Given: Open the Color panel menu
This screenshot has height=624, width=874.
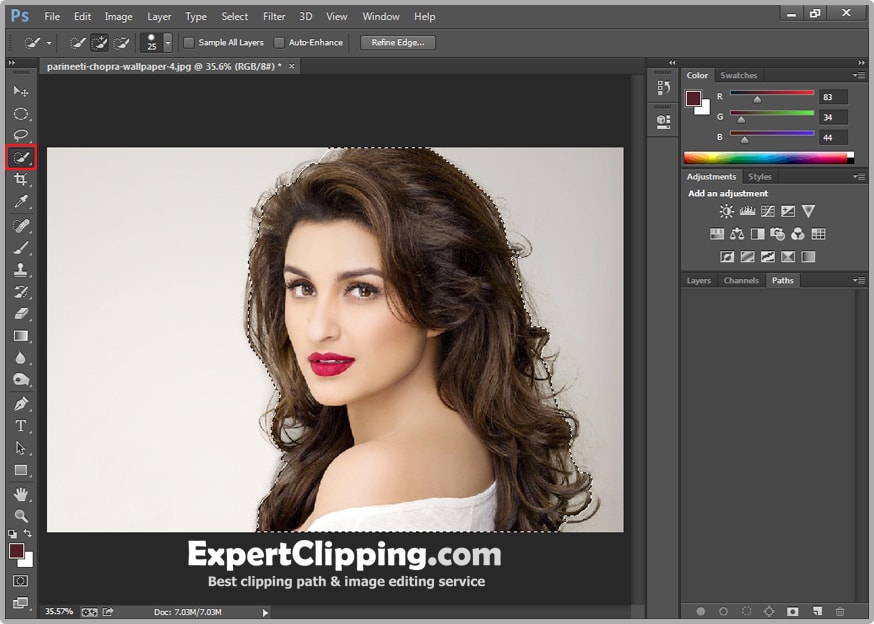Looking at the screenshot, I should point(858,75).
